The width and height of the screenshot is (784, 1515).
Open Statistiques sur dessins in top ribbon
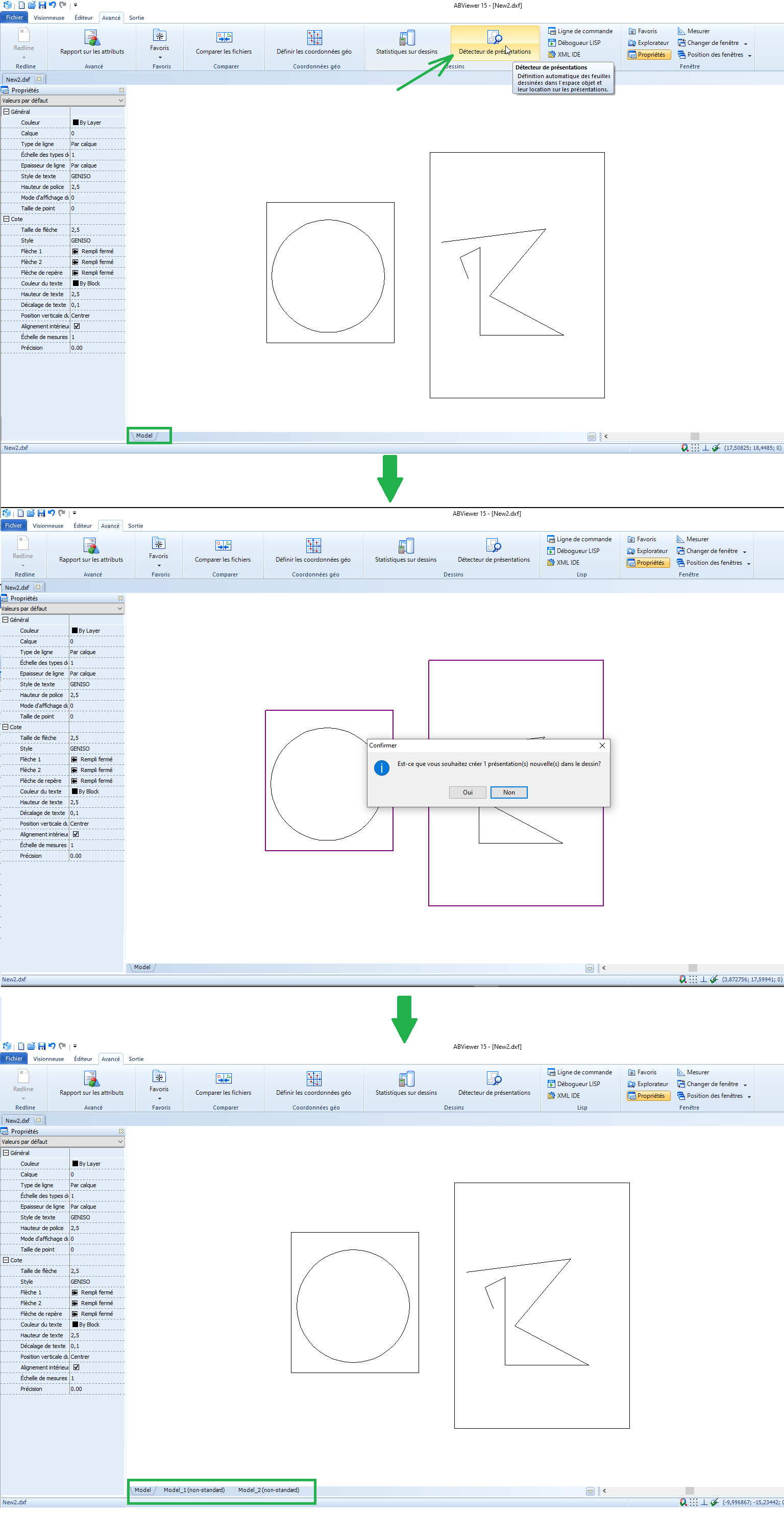[x=406, y=42]
